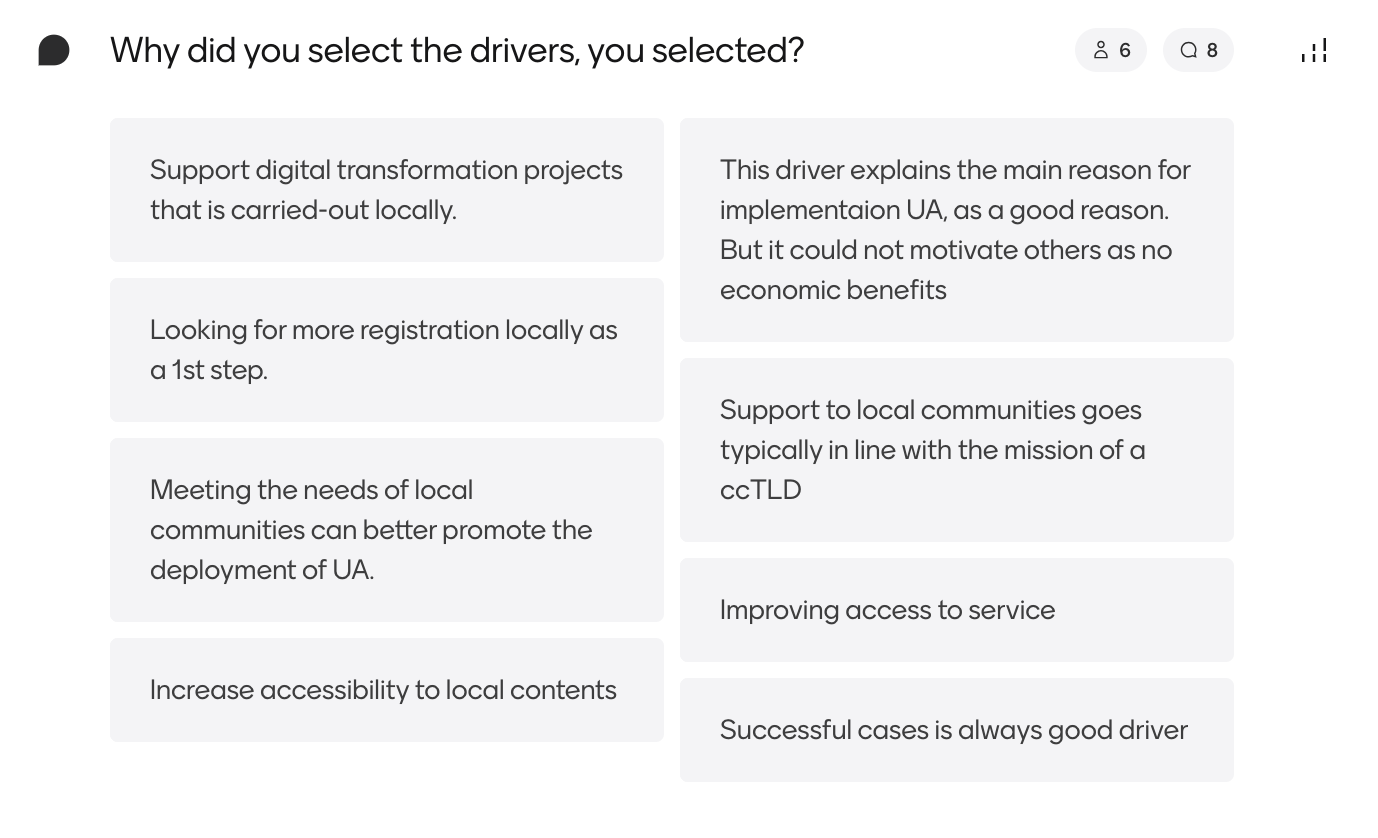Image resolution: width=1378 pixels, height=838 pixels.
Task: Click the text 'economic benefits' in the response
Action: click(833, 290)
